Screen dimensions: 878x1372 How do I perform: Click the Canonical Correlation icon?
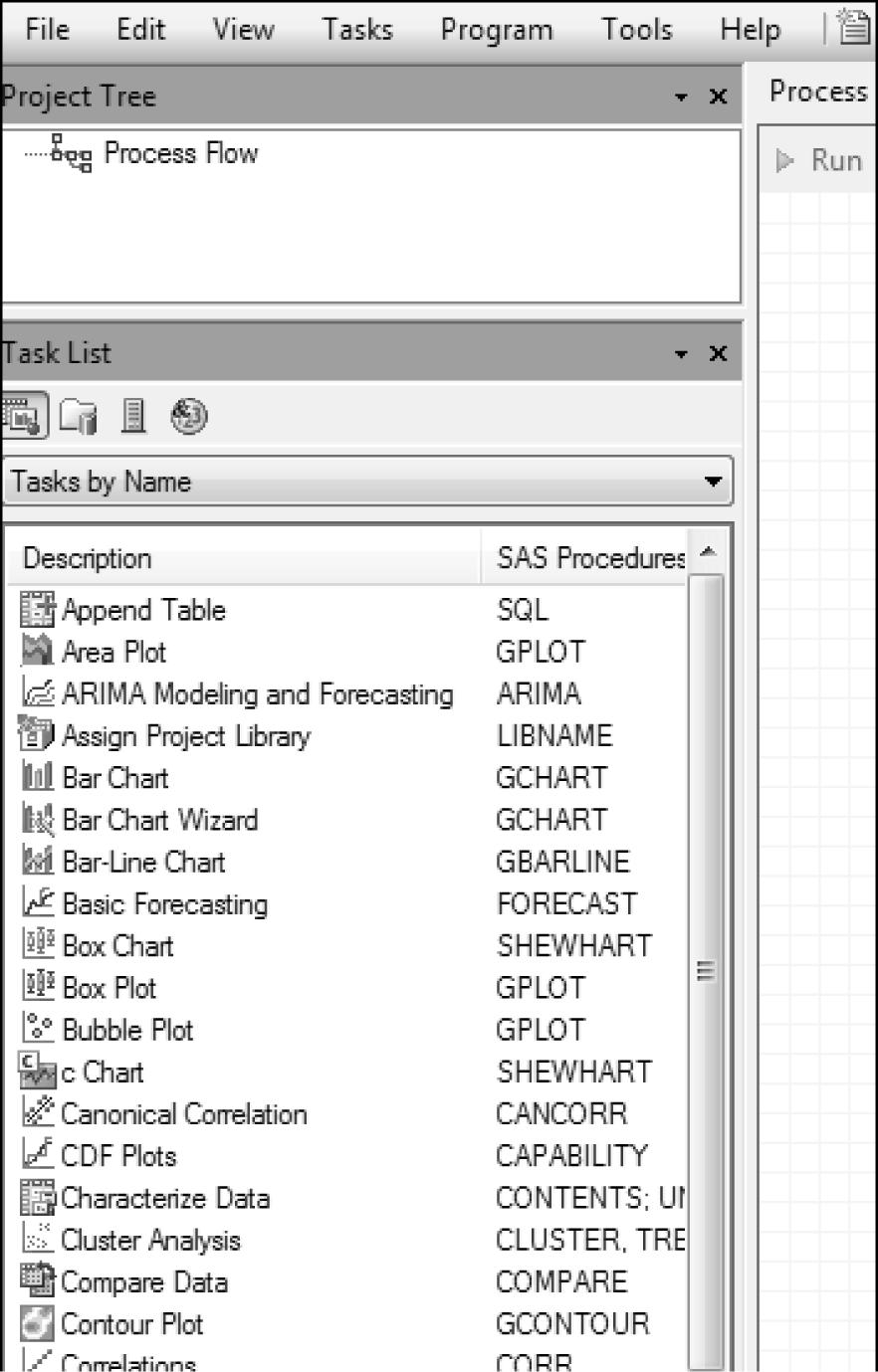click(x=38, y=1113)
